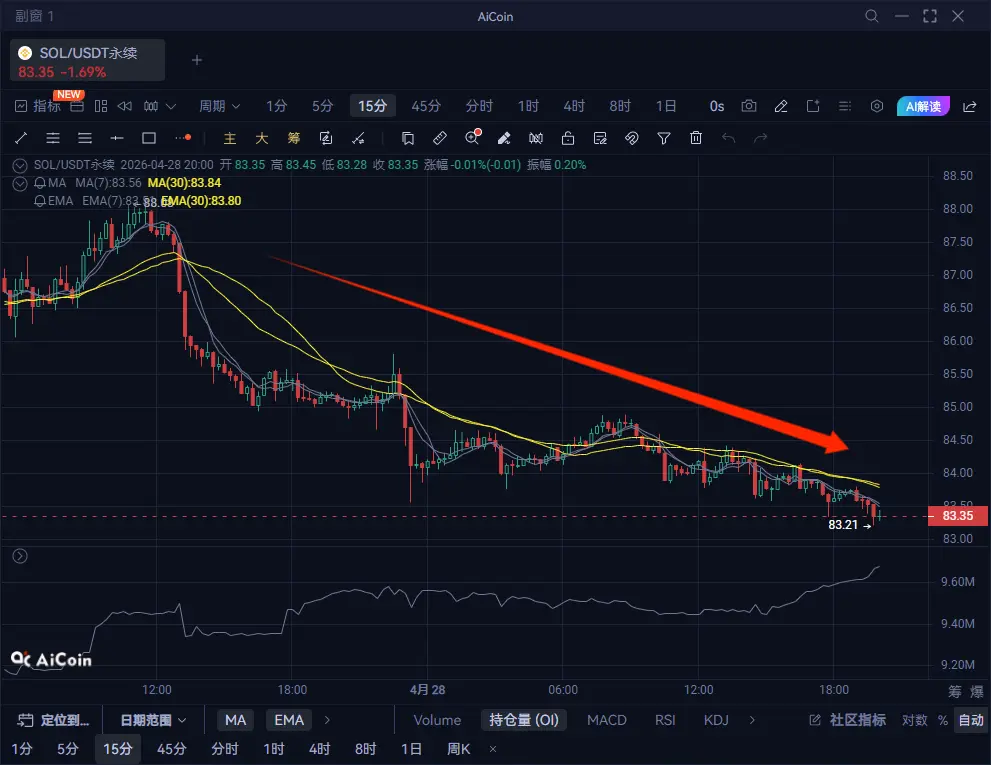Click the AI解读 button
991x765 pixels.
tap(923, 106)
